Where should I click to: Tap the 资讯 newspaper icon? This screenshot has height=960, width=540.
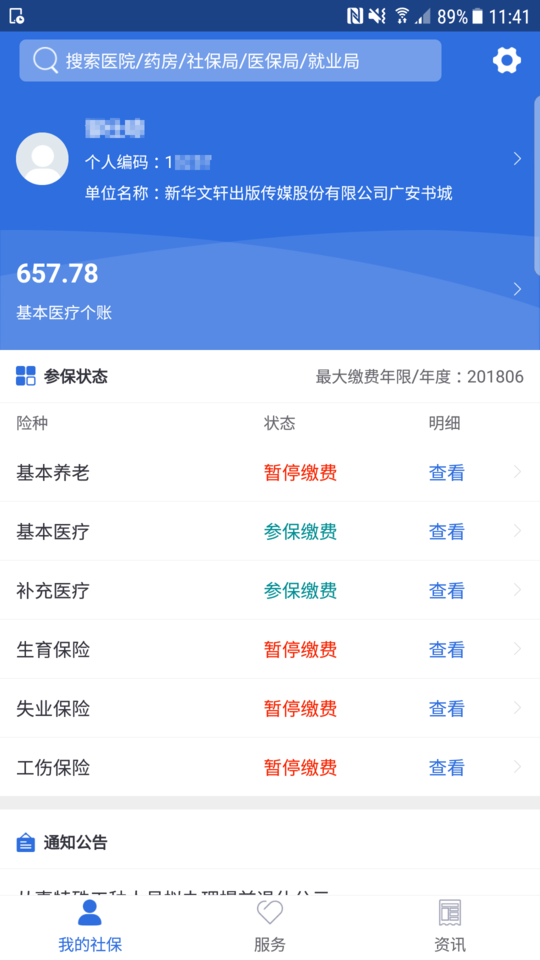tap(450, 913)
